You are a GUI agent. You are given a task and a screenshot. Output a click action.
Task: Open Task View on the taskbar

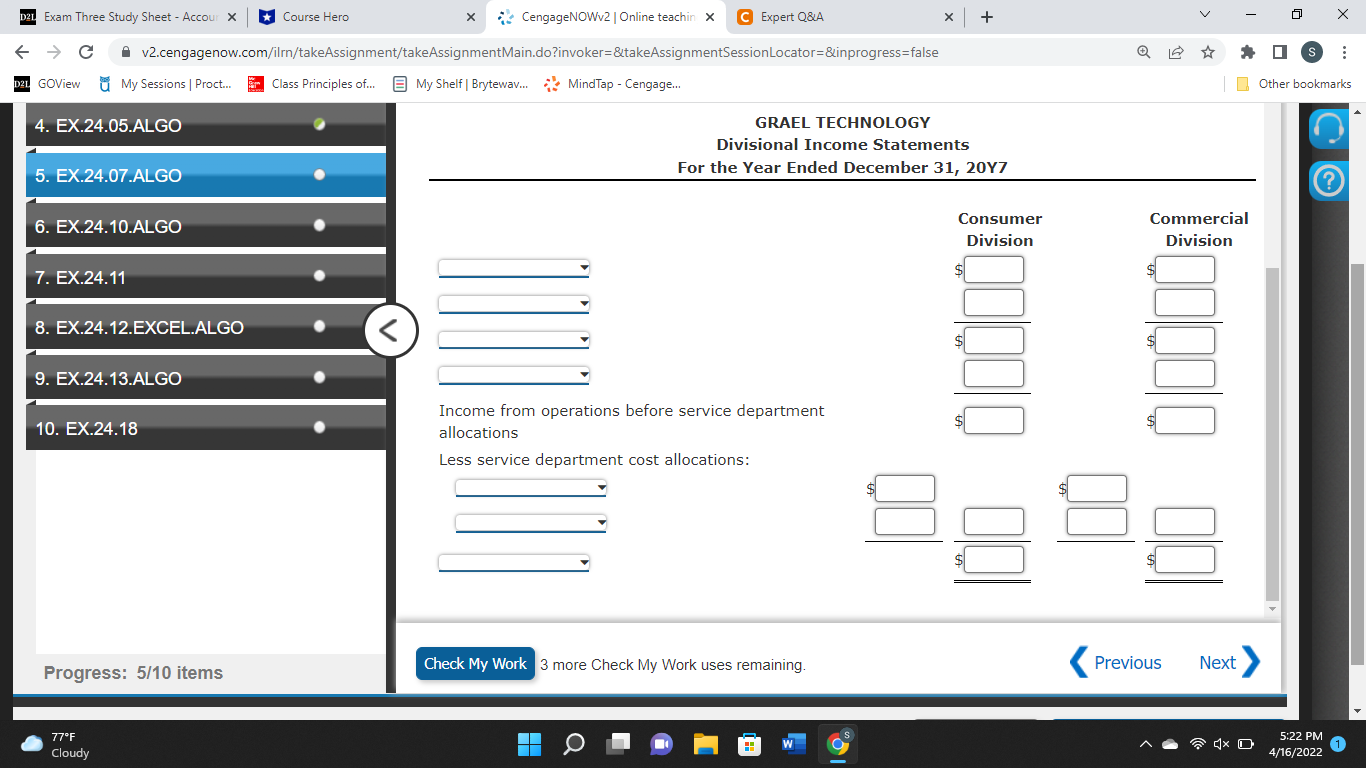click(x=618, y=744)
